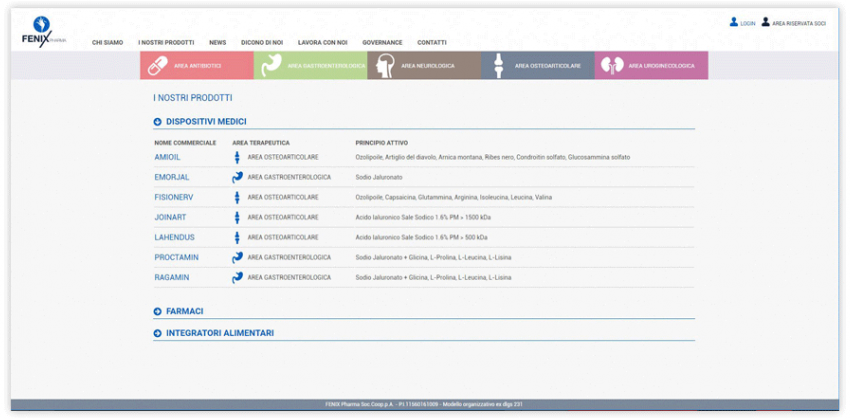This screenshot has height=419, width=850.
Task: Click the Farmaci heading
Action: 184,312
